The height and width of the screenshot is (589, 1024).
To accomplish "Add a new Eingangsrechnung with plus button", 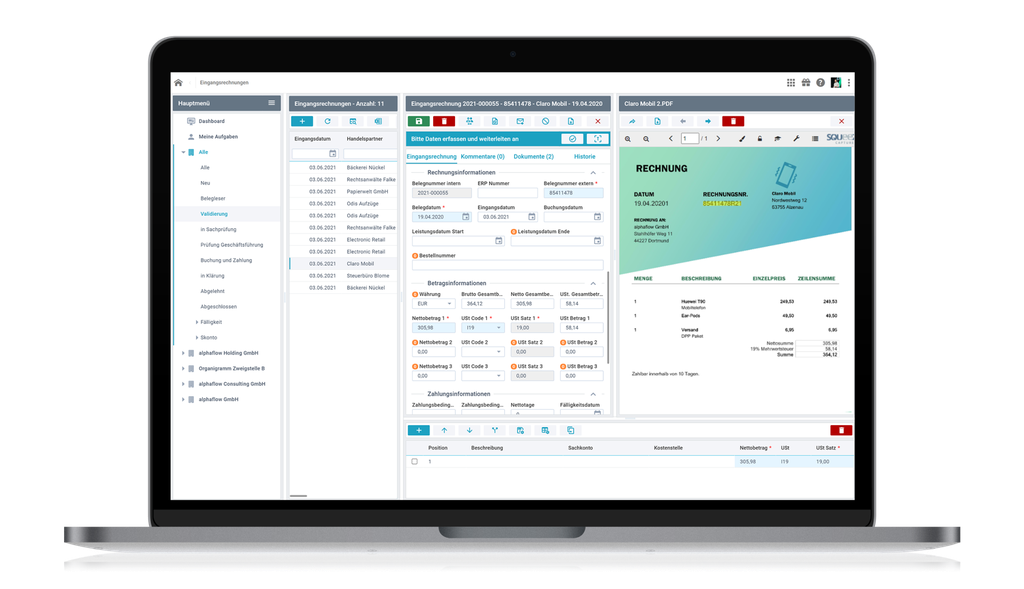I will (302, 121).
